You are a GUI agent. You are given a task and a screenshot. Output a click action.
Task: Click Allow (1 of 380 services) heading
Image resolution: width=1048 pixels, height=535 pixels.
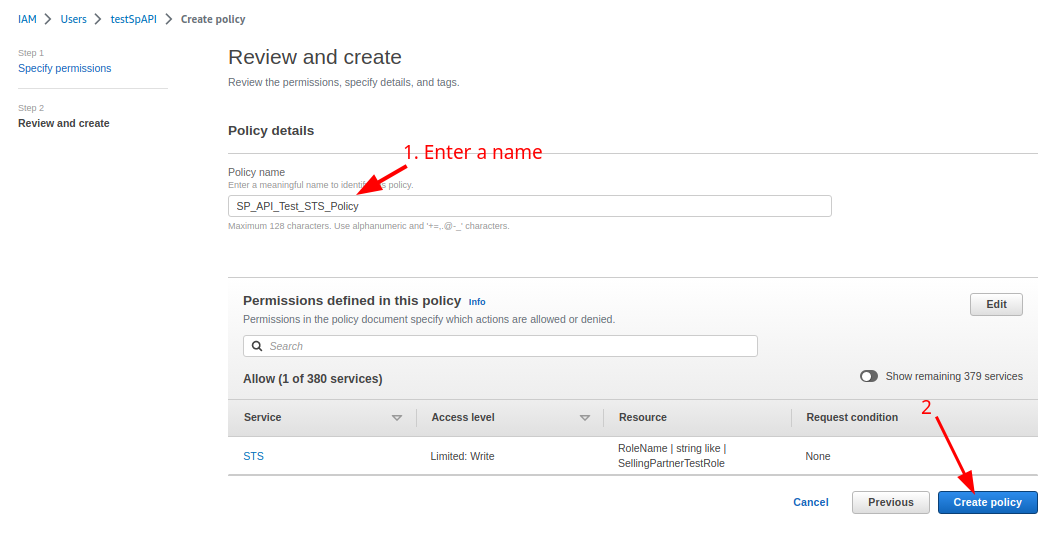(313, 379)
